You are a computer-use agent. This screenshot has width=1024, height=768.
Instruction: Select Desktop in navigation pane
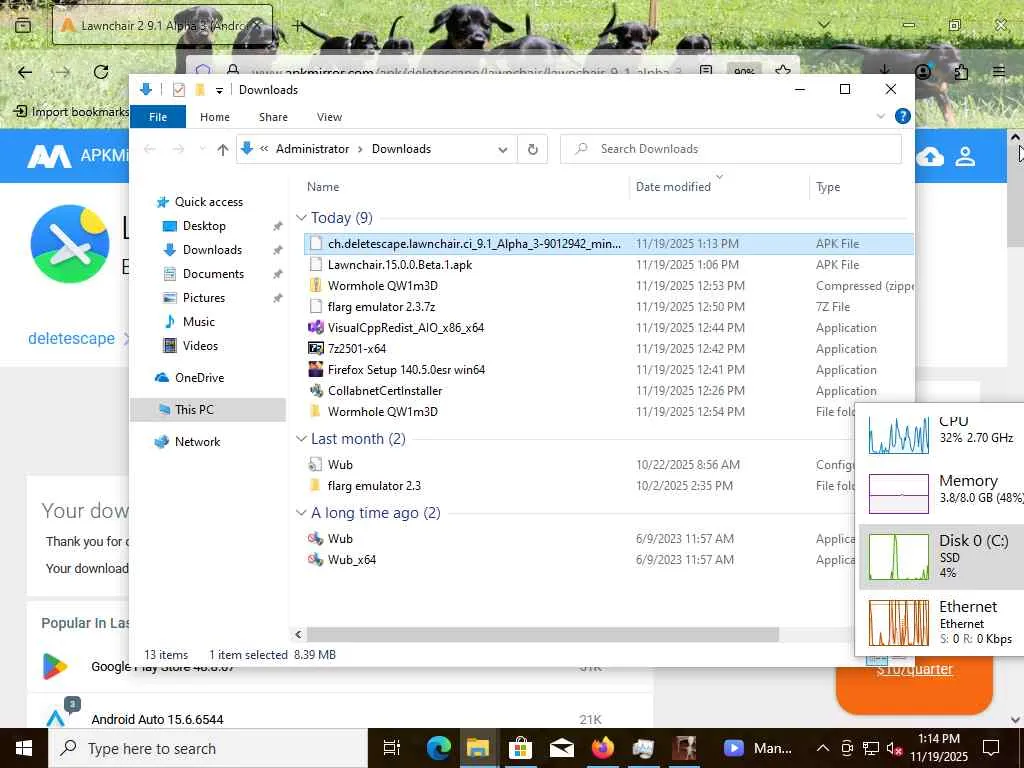tap(204, 226)
